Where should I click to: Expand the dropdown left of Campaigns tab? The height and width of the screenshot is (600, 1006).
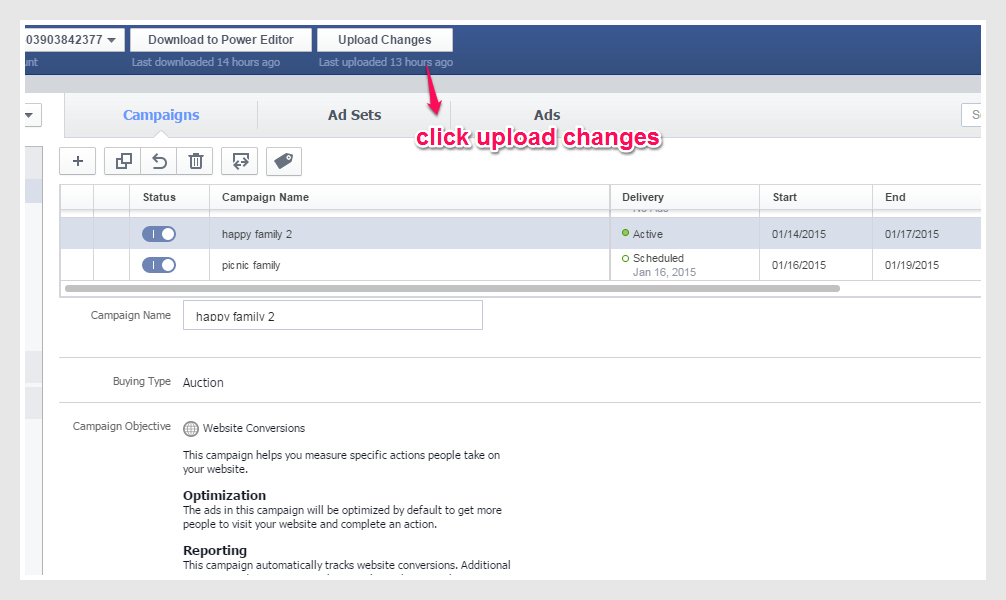tap(30, 116)
